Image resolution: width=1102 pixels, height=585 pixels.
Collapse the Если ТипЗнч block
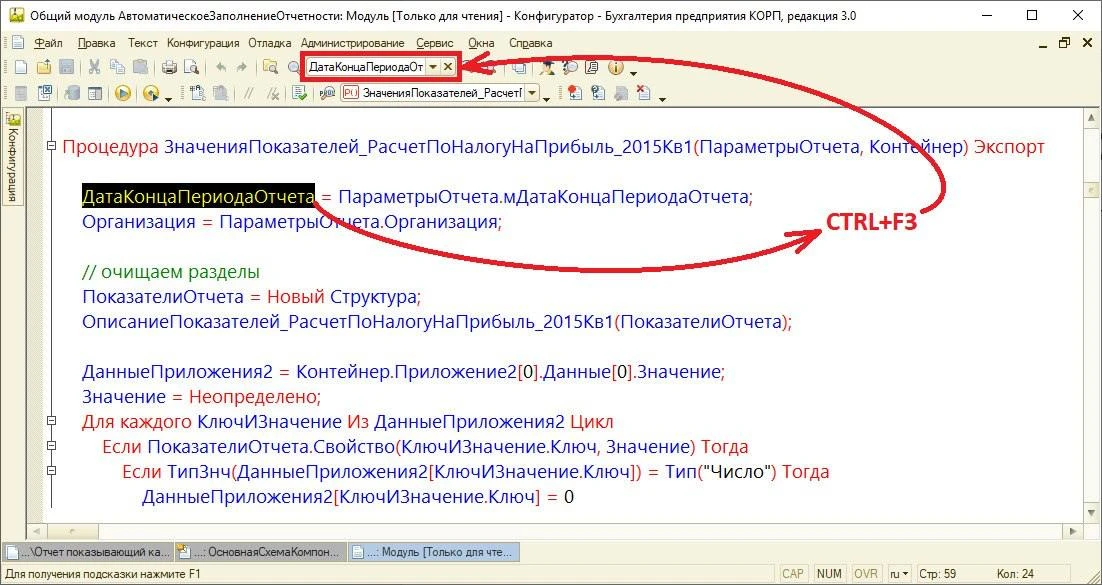(x=51, y=472)
